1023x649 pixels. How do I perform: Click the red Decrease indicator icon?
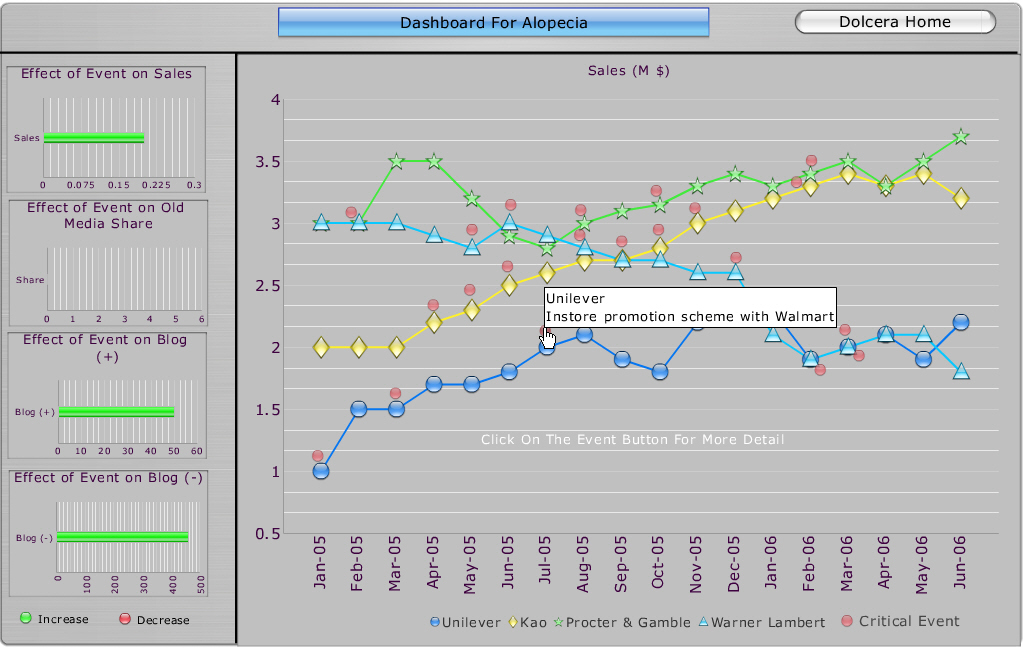point(125,619)
